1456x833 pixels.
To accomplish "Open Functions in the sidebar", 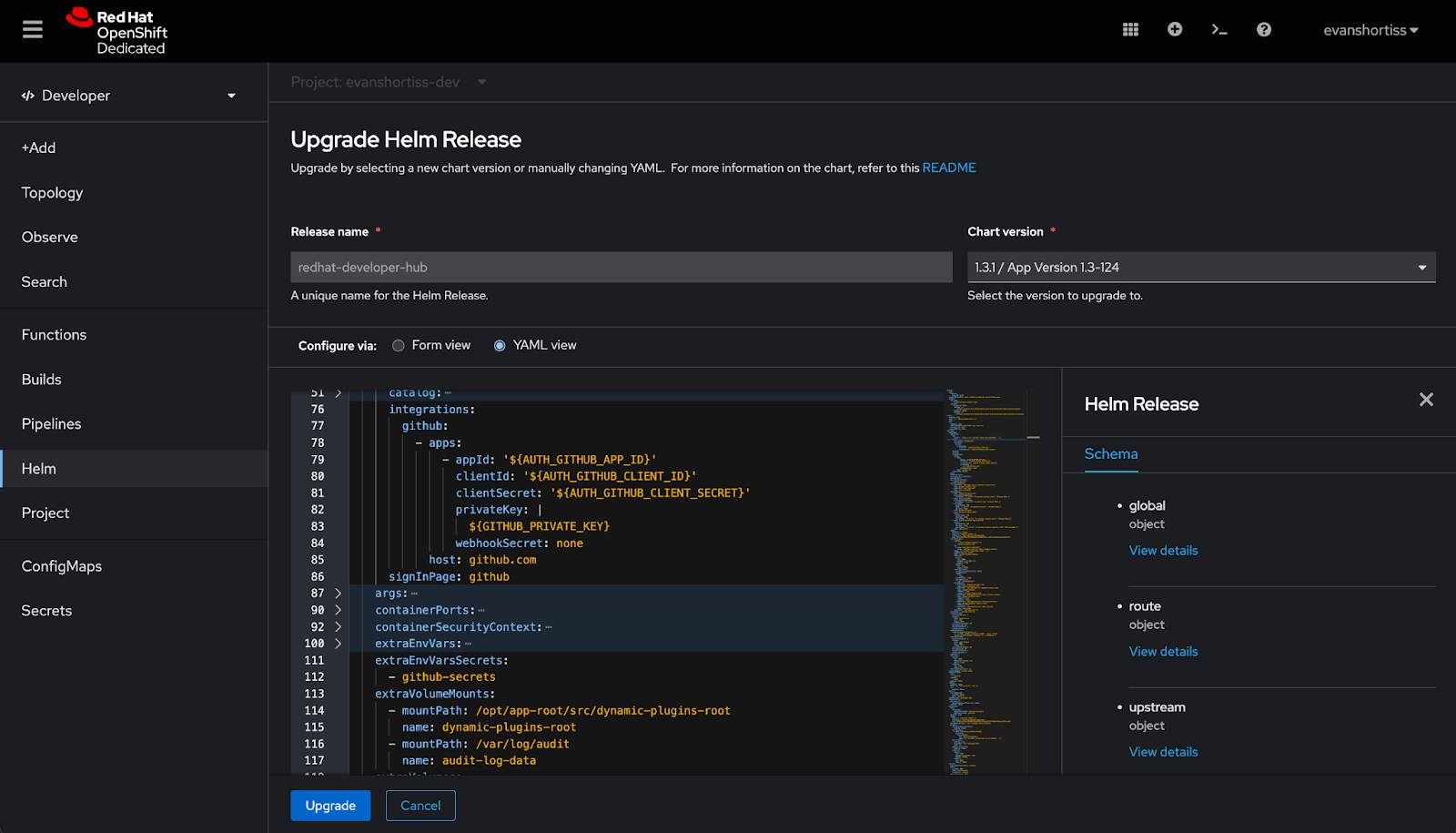I will tap(134, 335).
